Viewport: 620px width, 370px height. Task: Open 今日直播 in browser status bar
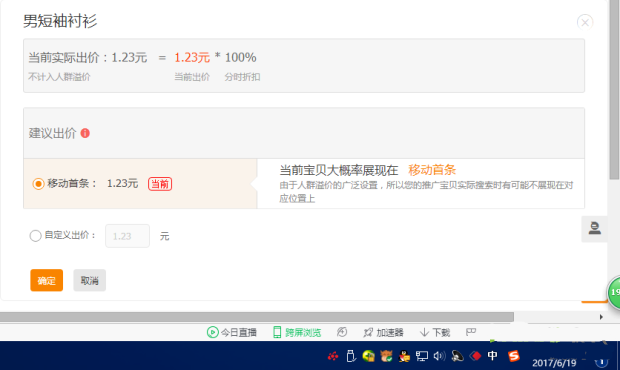pyautogui.click(x=232, y=332)
